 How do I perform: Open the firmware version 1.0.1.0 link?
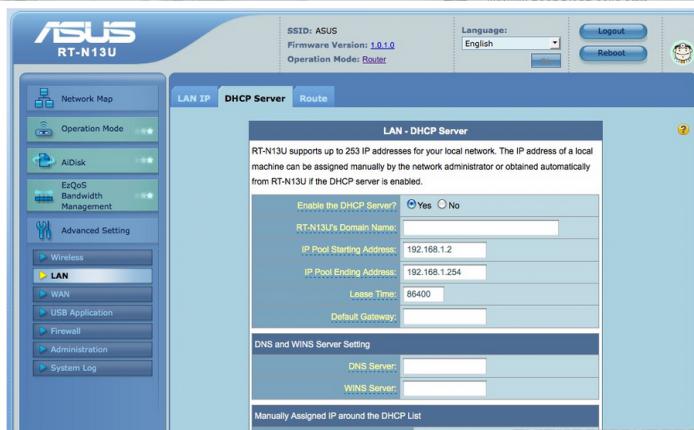point(382,45)
